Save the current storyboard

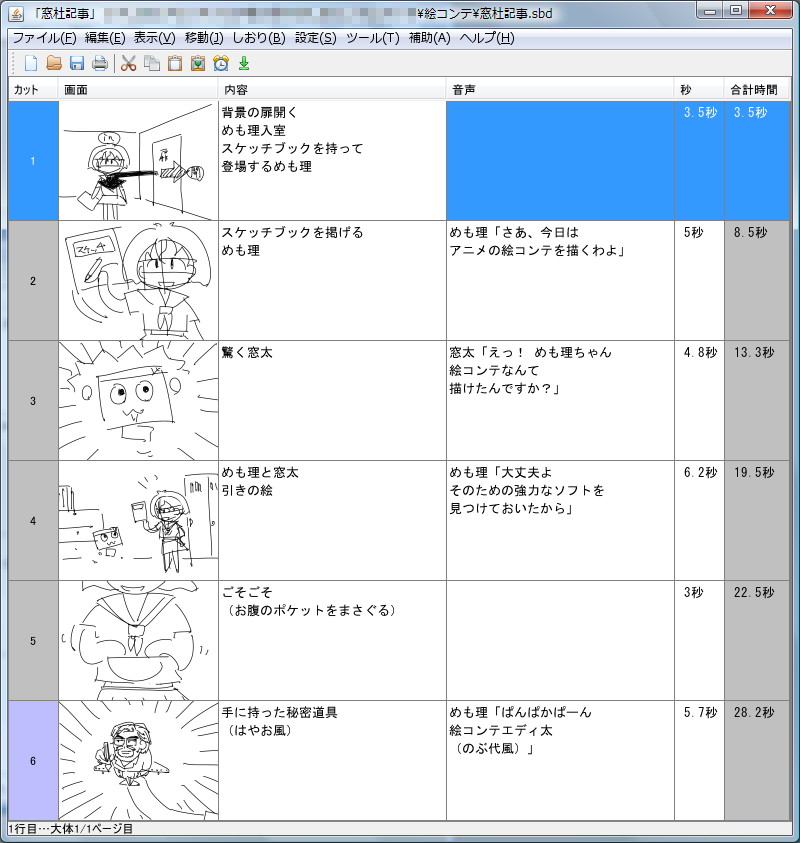tap(76, 62)
